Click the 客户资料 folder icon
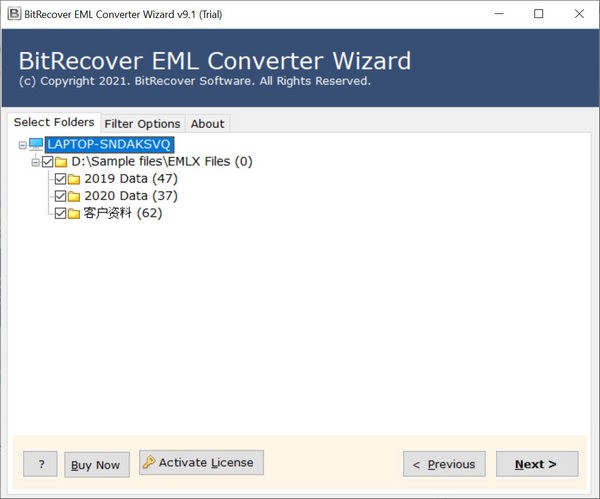Image resolution: width=600 pixels, height=499 pixels. [74, 214]
